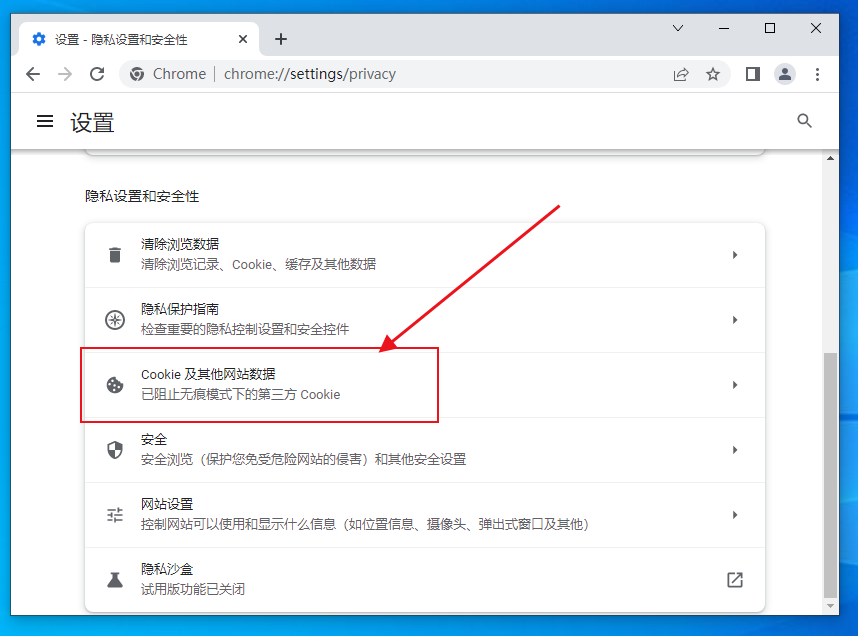Click text 已阻止无痕模式下的第三方 Cookie
Screen dimensions: 858x636
coord(240,395)
